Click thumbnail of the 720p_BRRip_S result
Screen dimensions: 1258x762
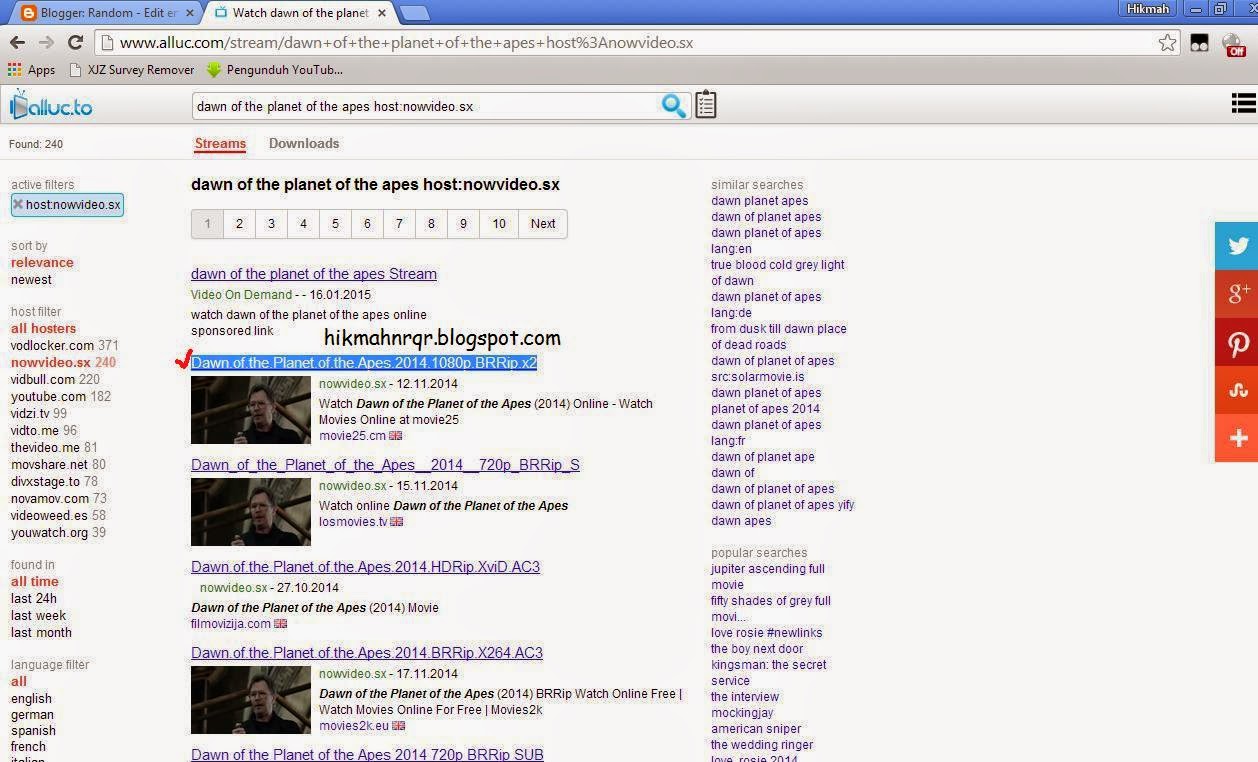pos(251,512)
